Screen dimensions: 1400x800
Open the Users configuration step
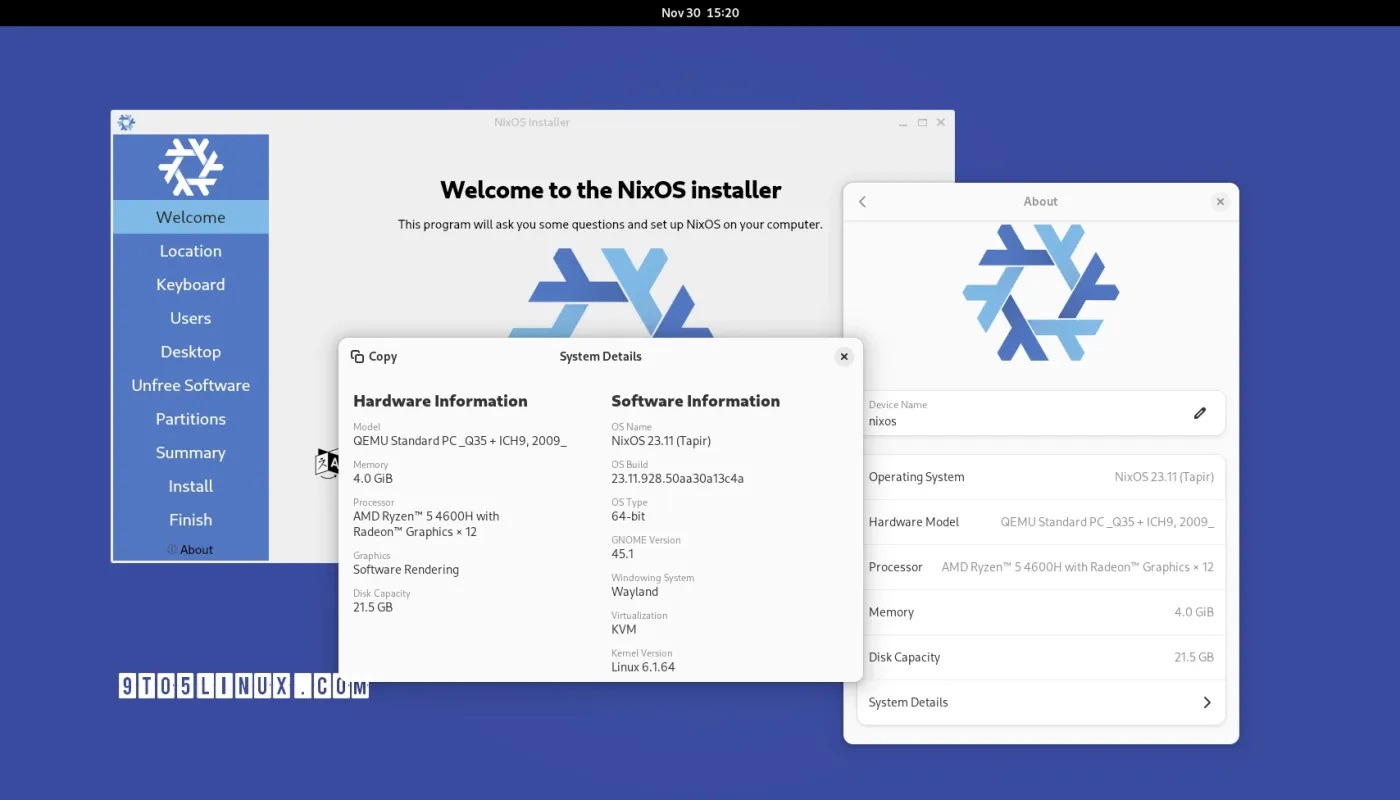[190, 317]
